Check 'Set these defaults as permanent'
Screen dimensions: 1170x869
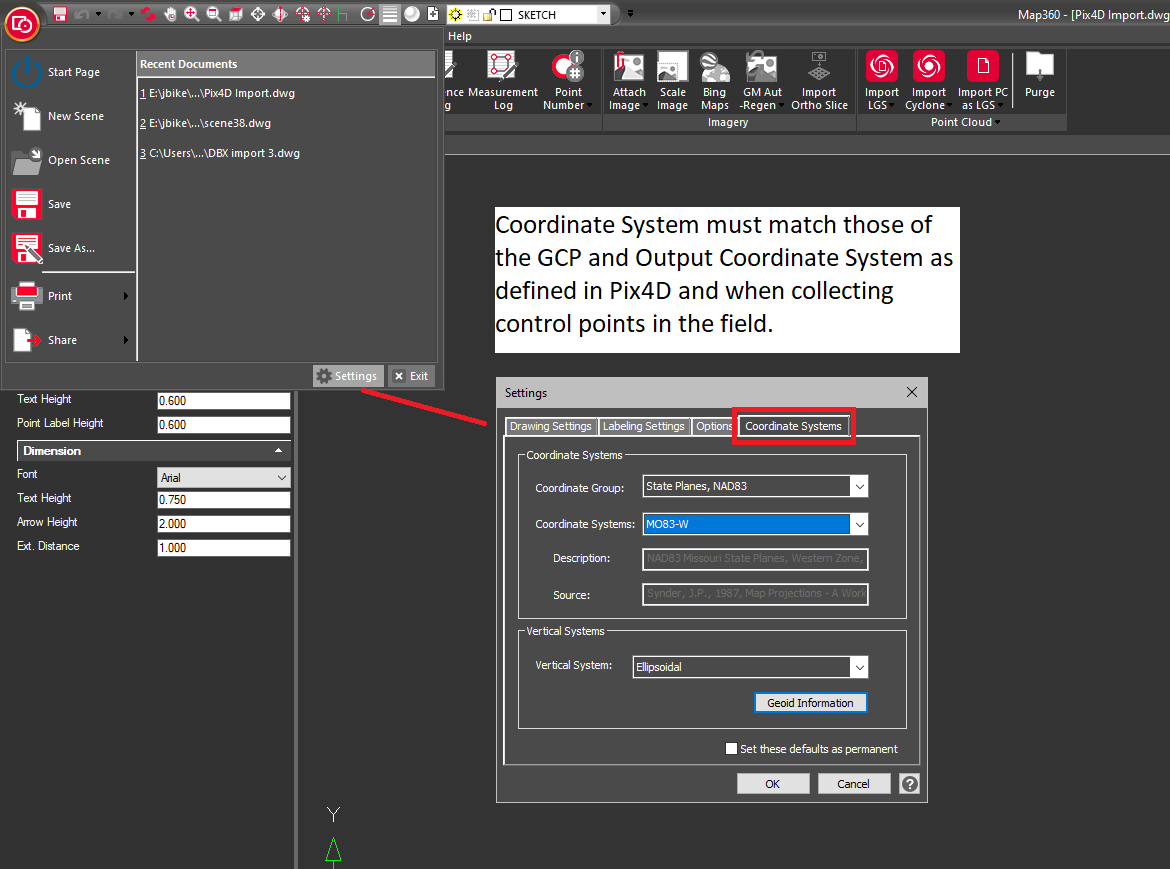coord(732,749)
